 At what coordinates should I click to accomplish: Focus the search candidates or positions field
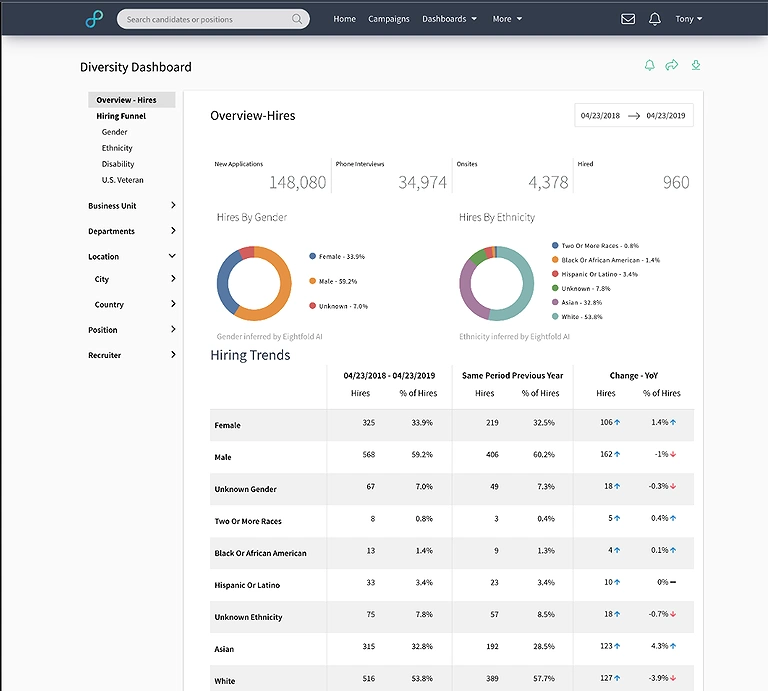[x=213, y=19]
